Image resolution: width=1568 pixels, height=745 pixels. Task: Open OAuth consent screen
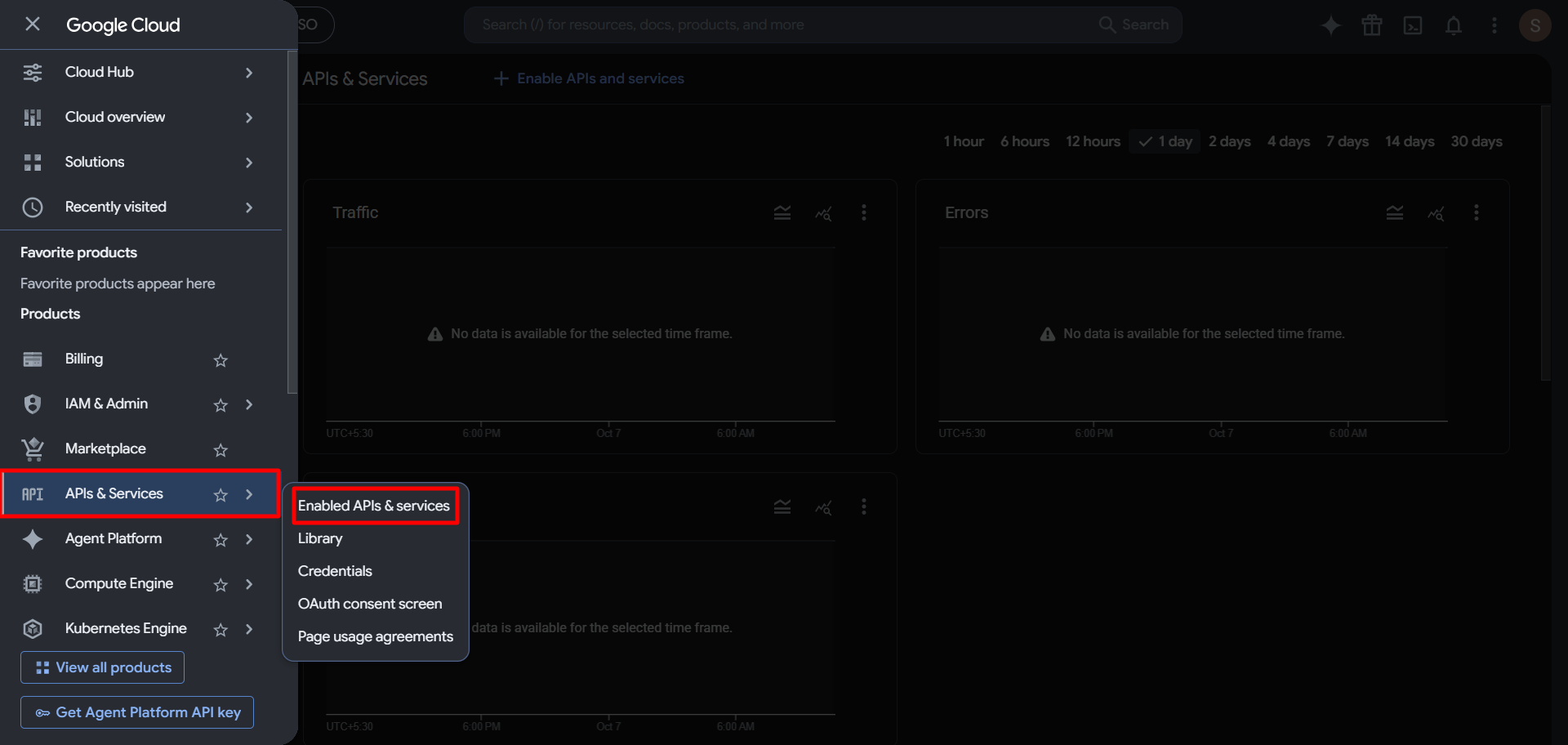coord(370,604)
